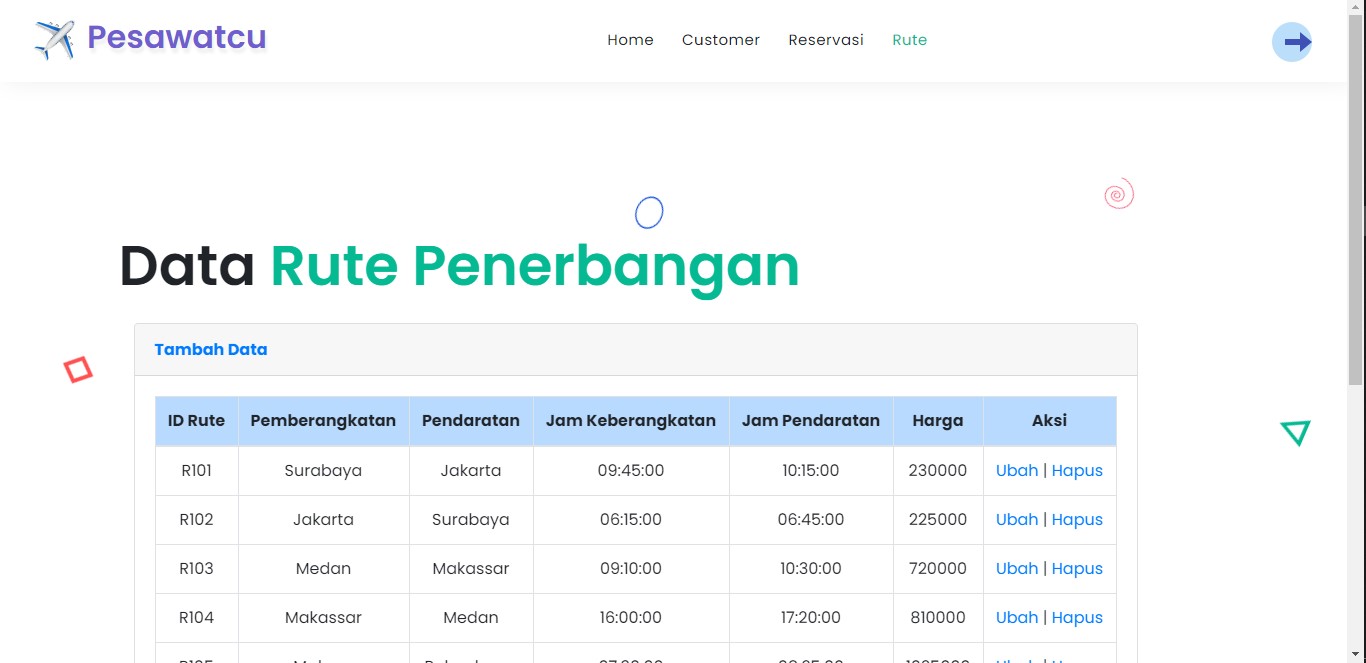The width and height of the screenshot is (1366, 663).
Task: Open the Reservasi menu item
Action: pyautogui.click(x=826, y=40)
